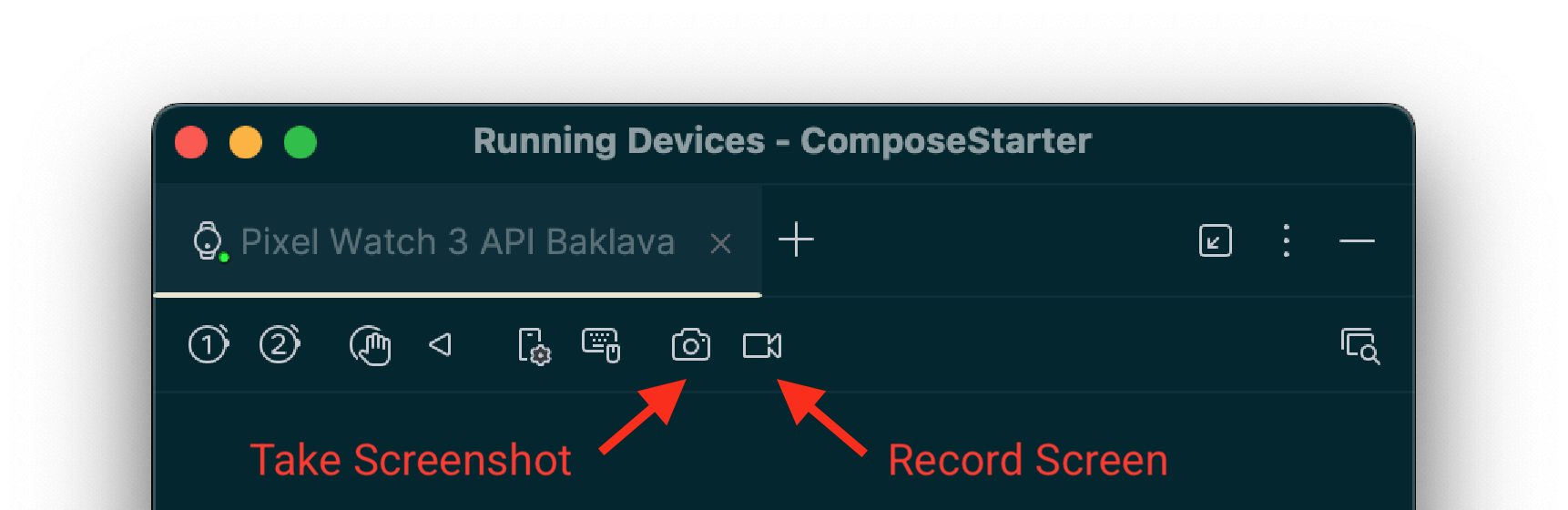
Task: Toggle hardware input keyboard and mouse icon
Action: click(601, 345)
